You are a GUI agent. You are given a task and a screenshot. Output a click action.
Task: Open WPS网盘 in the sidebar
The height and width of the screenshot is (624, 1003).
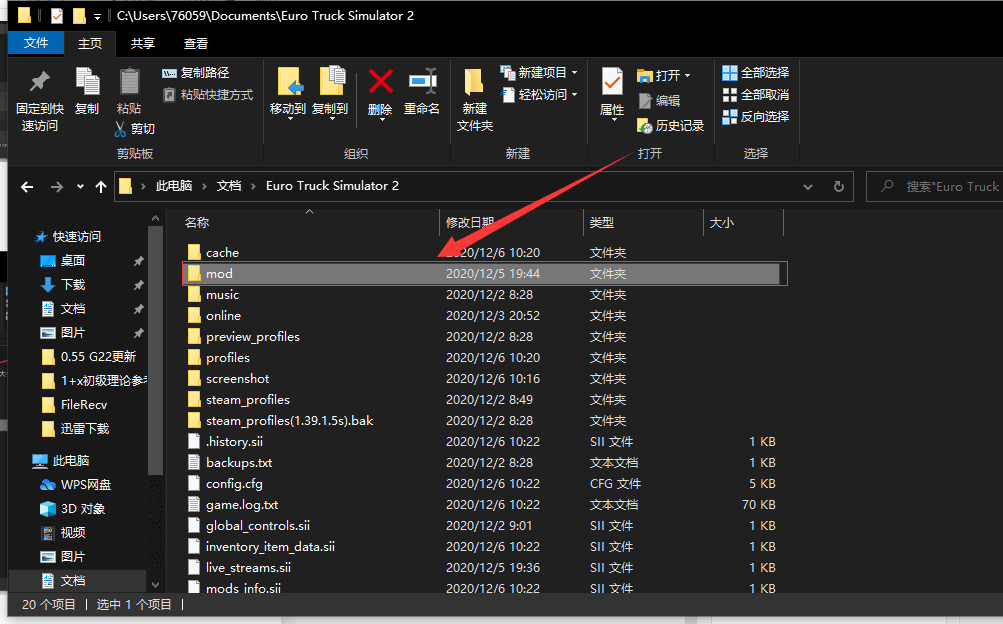tap(75, 485)
